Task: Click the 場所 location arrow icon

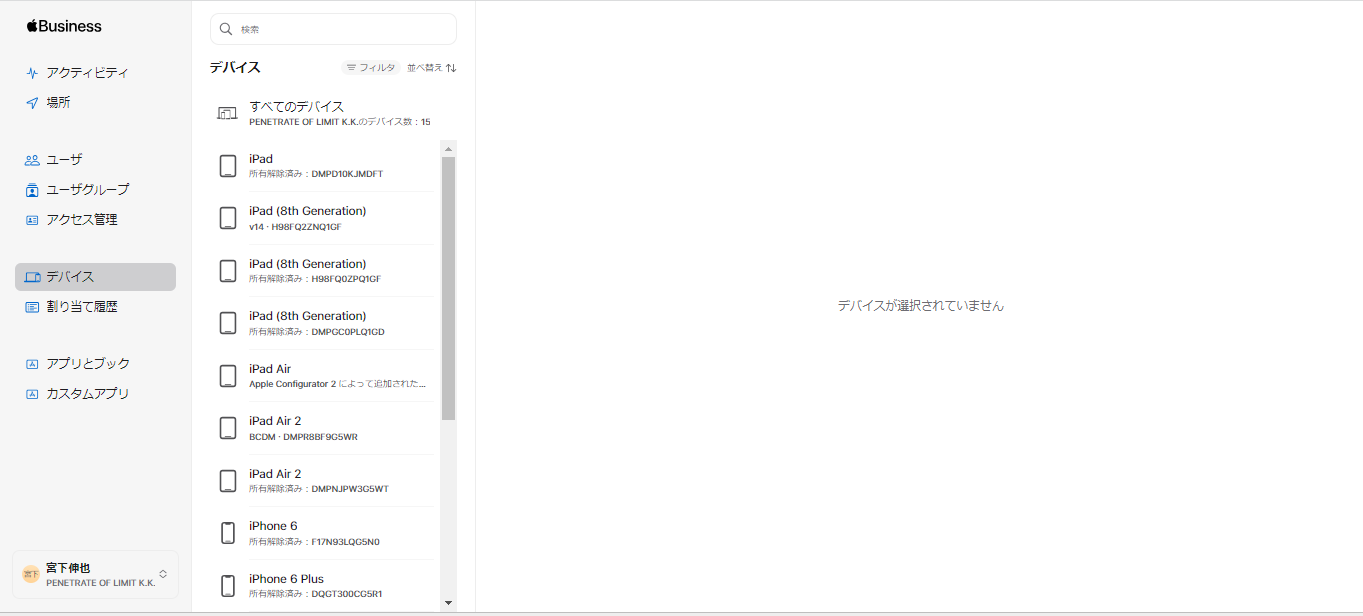Action: (32, 103)
